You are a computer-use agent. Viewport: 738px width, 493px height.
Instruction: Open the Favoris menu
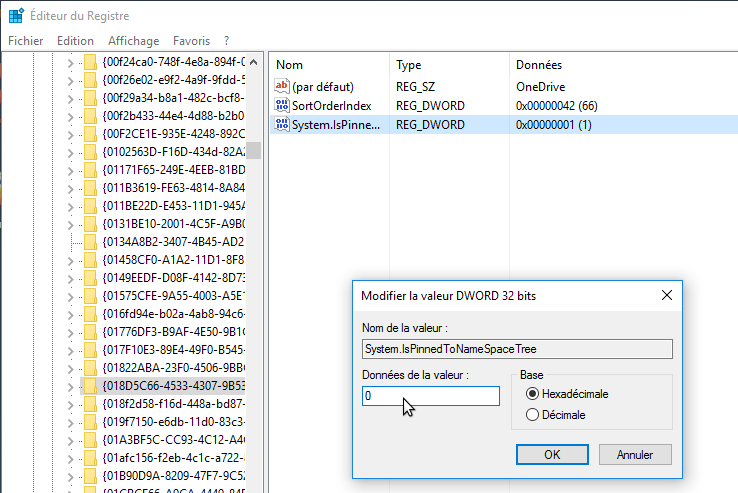[191, 41]
